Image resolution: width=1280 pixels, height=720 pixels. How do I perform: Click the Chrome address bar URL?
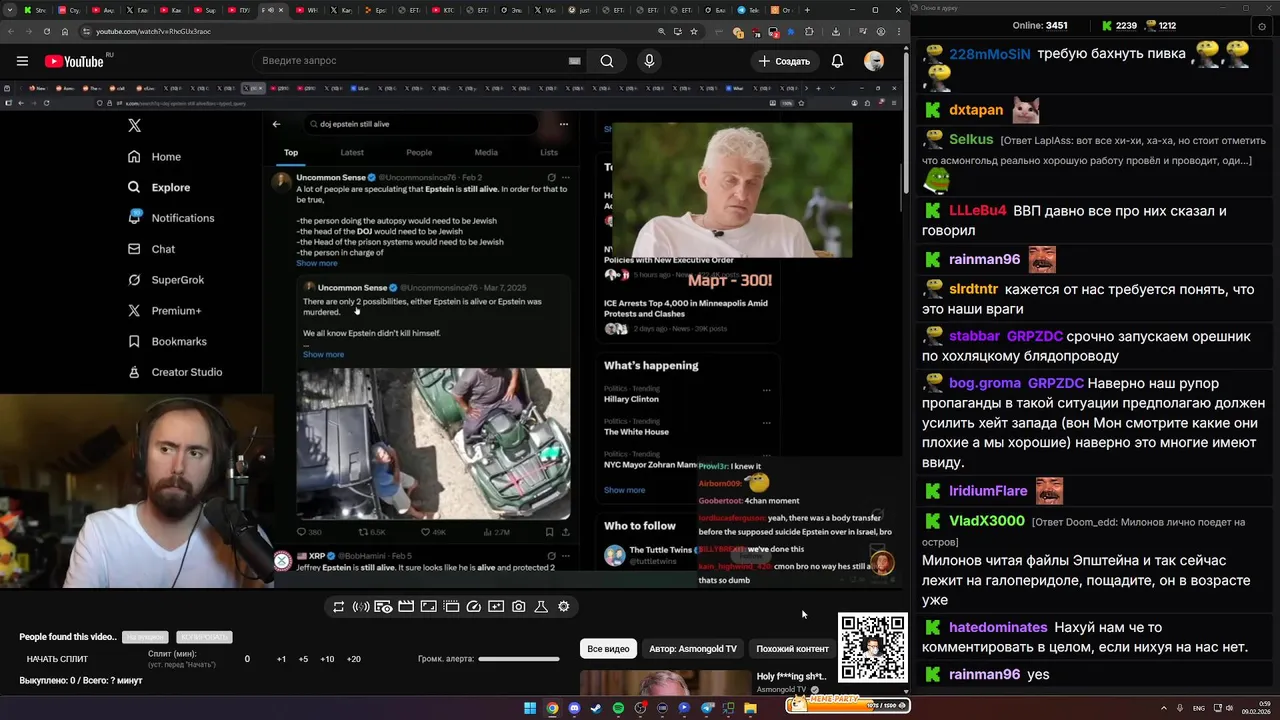tap(153, 31)
